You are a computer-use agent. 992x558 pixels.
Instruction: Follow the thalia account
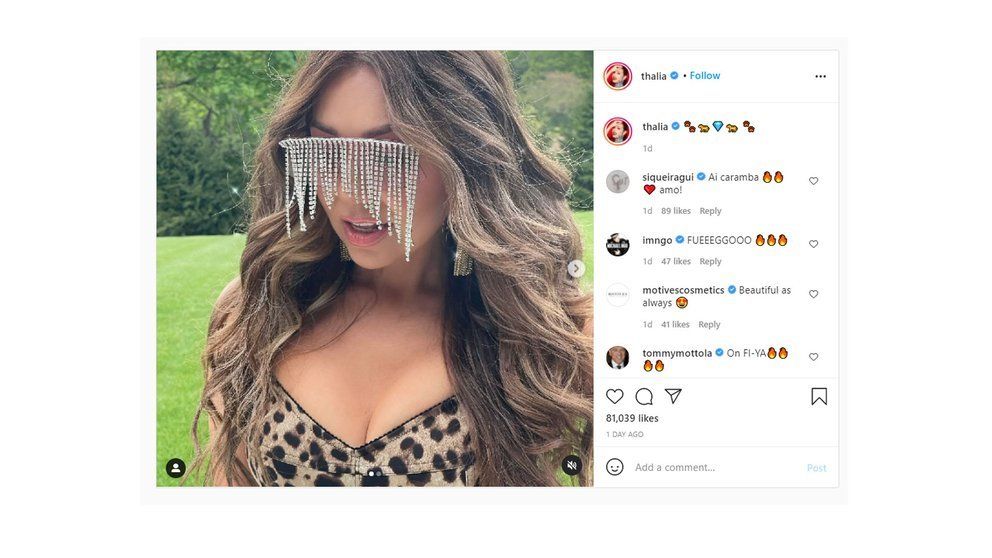(x=705, y=75)
